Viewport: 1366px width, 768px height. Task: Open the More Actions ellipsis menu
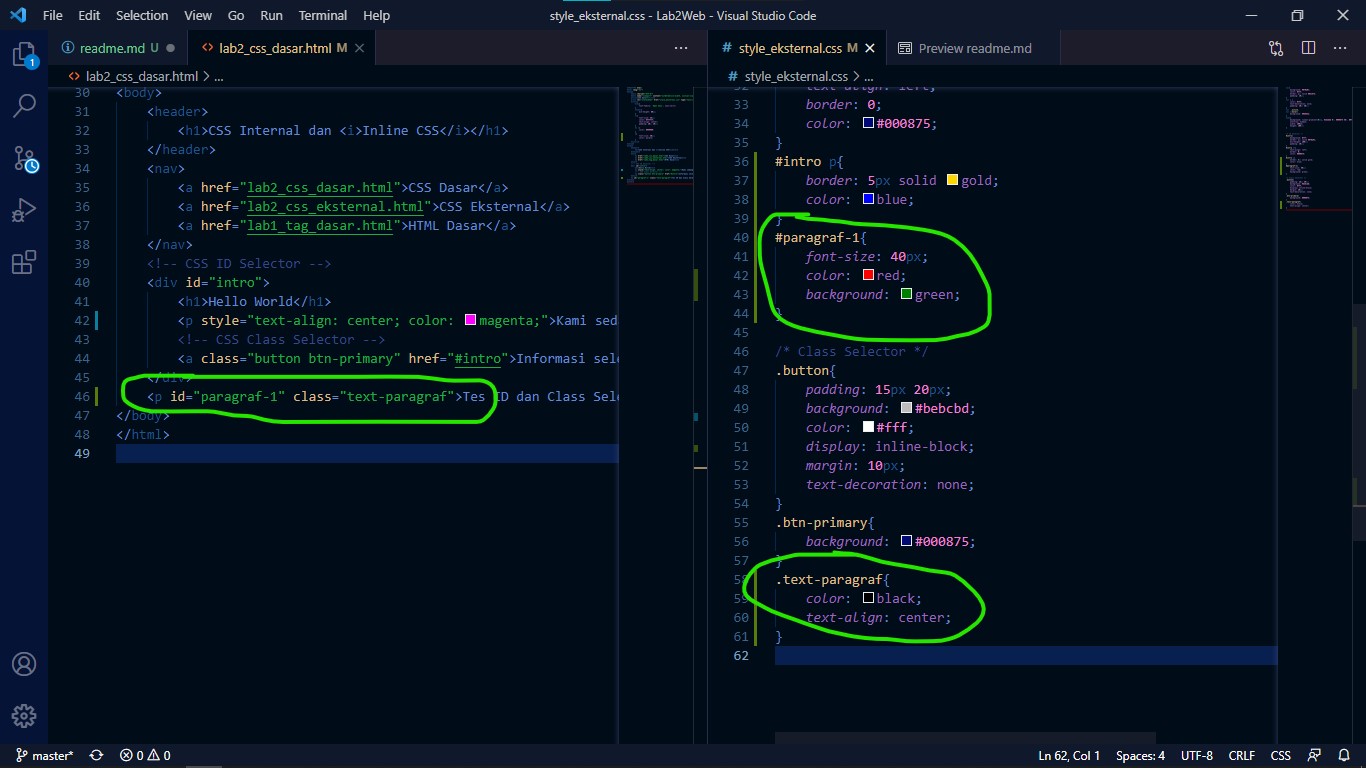1341,47
